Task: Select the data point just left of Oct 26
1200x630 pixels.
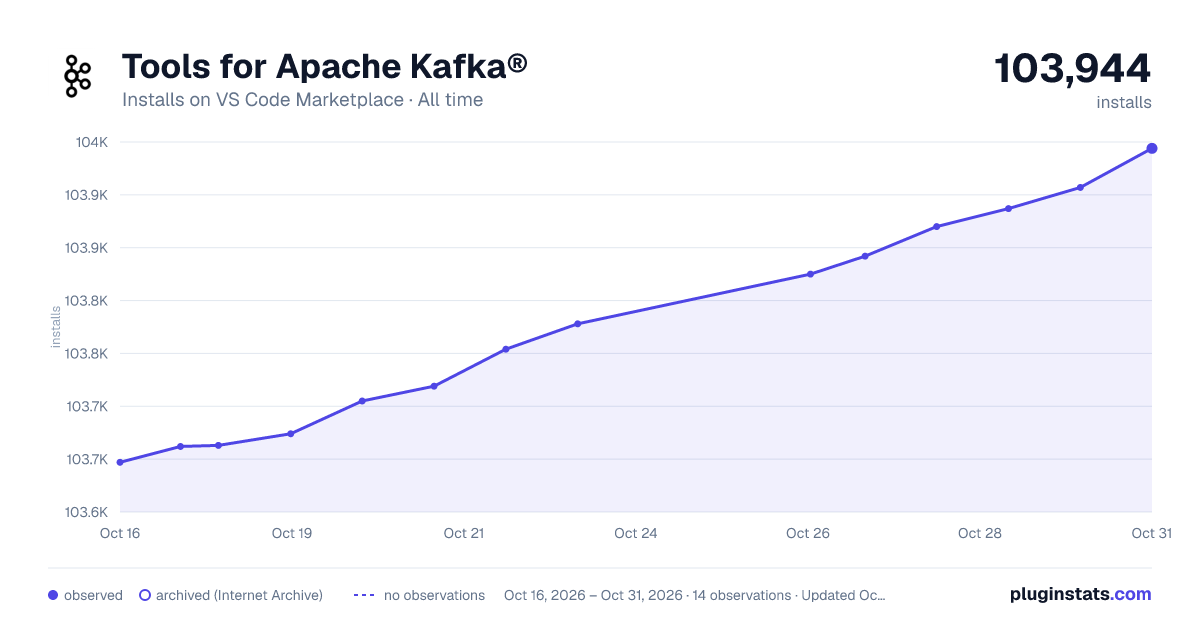Action: tap(810, 274)
